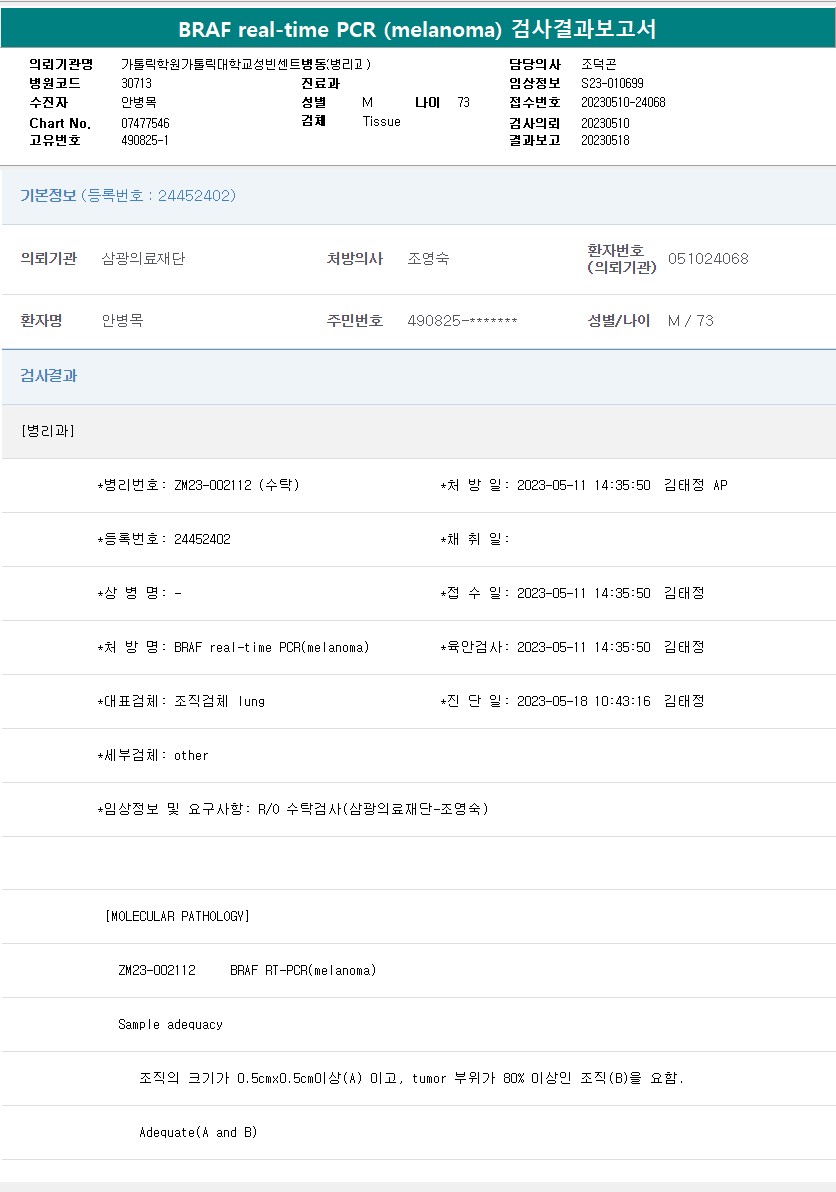This screenshot has width=836, height=1192.
Task: Click the Adequate(A and B) result text
Action: click(x=198, y=1132)
